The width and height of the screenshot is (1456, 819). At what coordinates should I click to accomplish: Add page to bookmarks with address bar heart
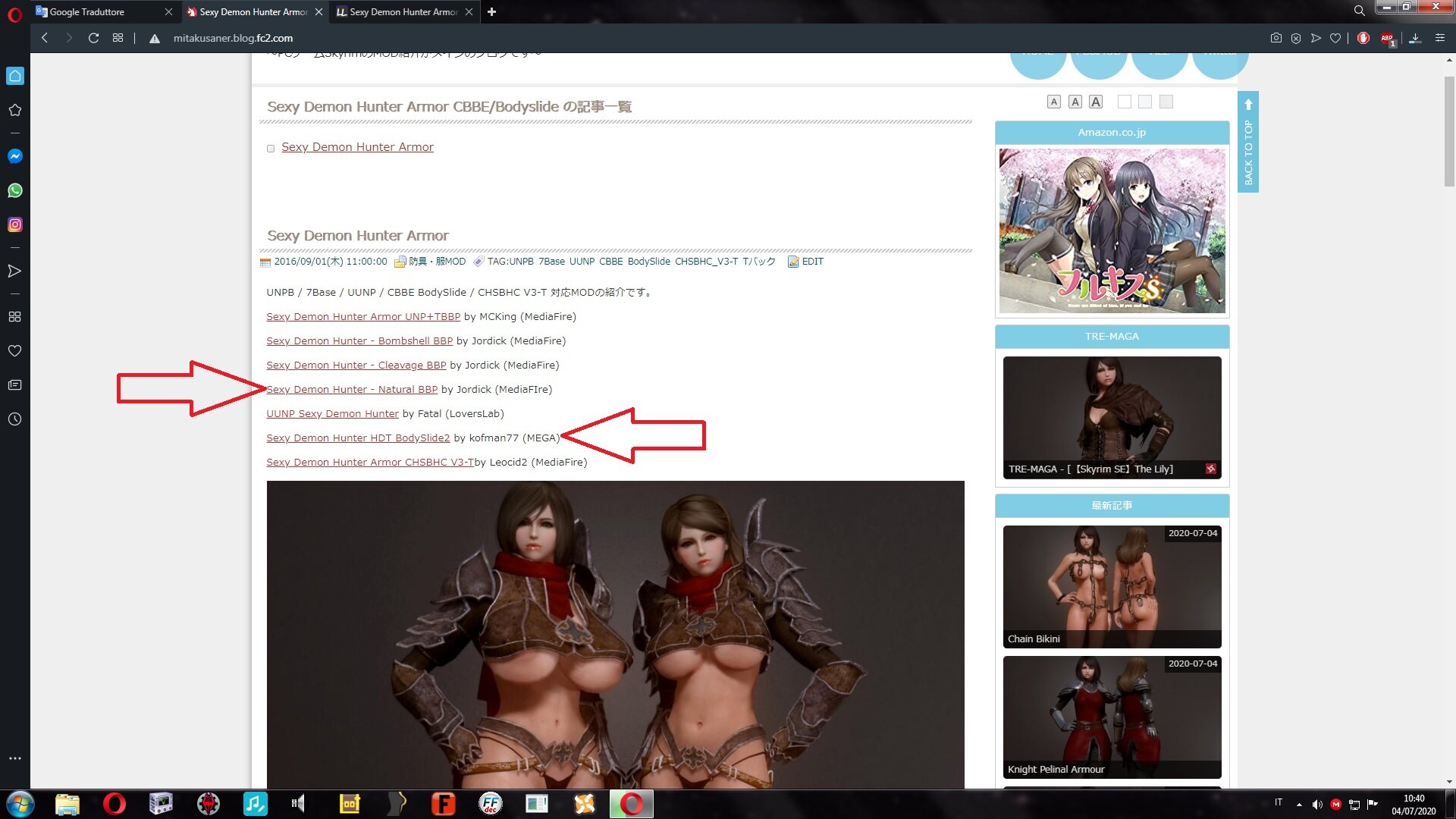[x=1335, y=38]
